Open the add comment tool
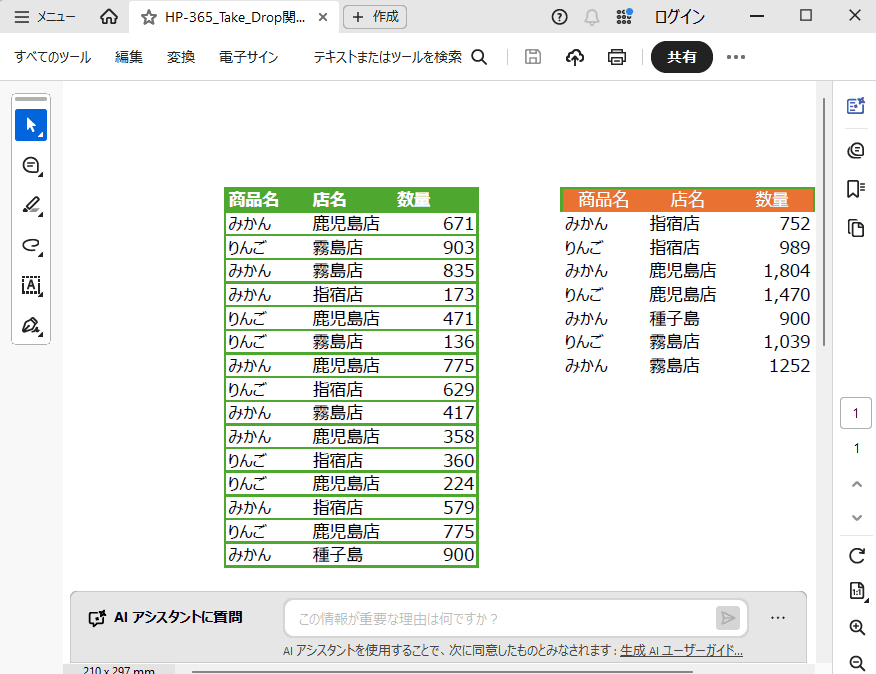The height and width of the screenshot is (674, 876). click(x=31, y=165)
